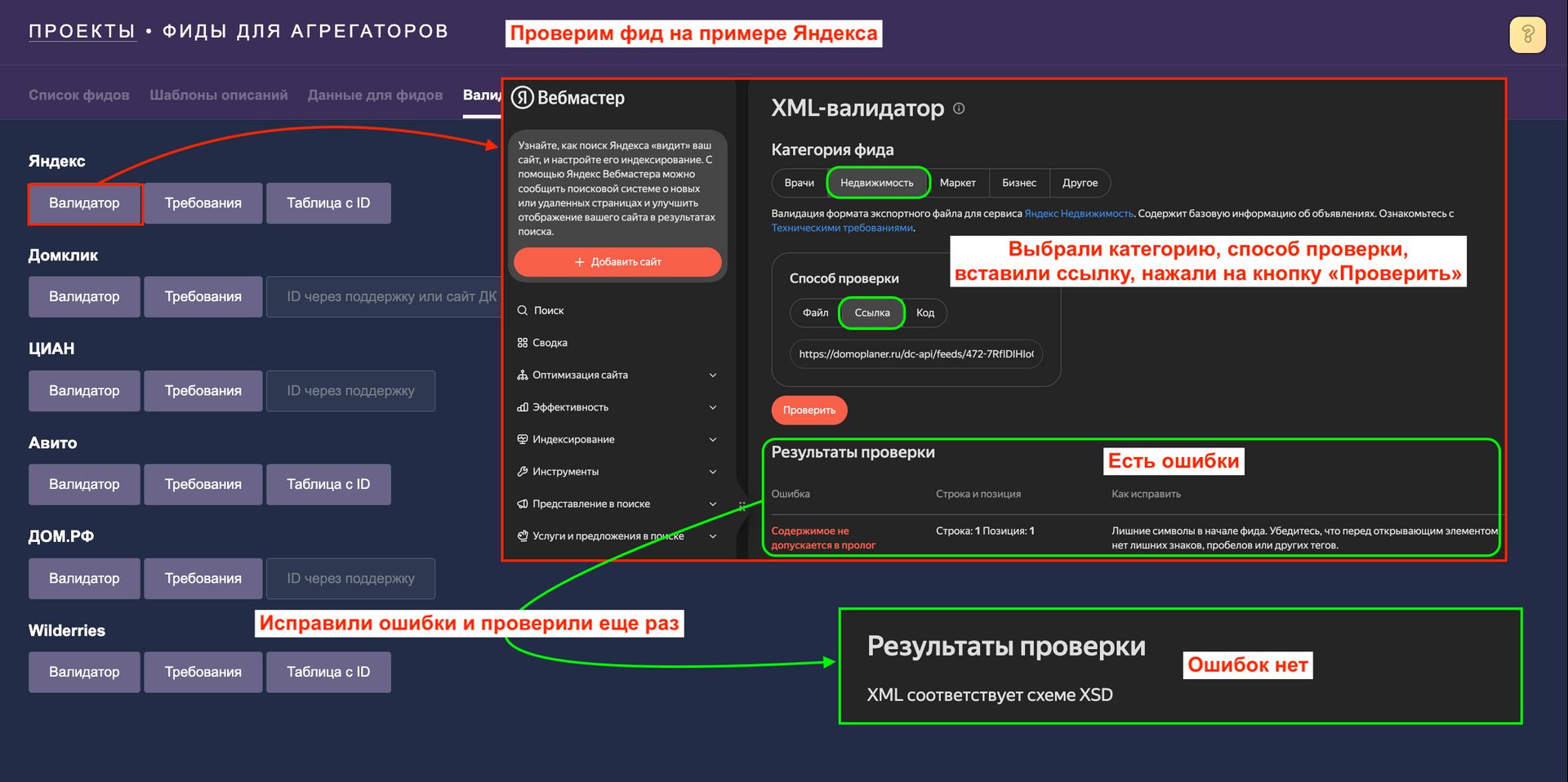Click the info icon beside XML-валидатор

click(959, 108)
